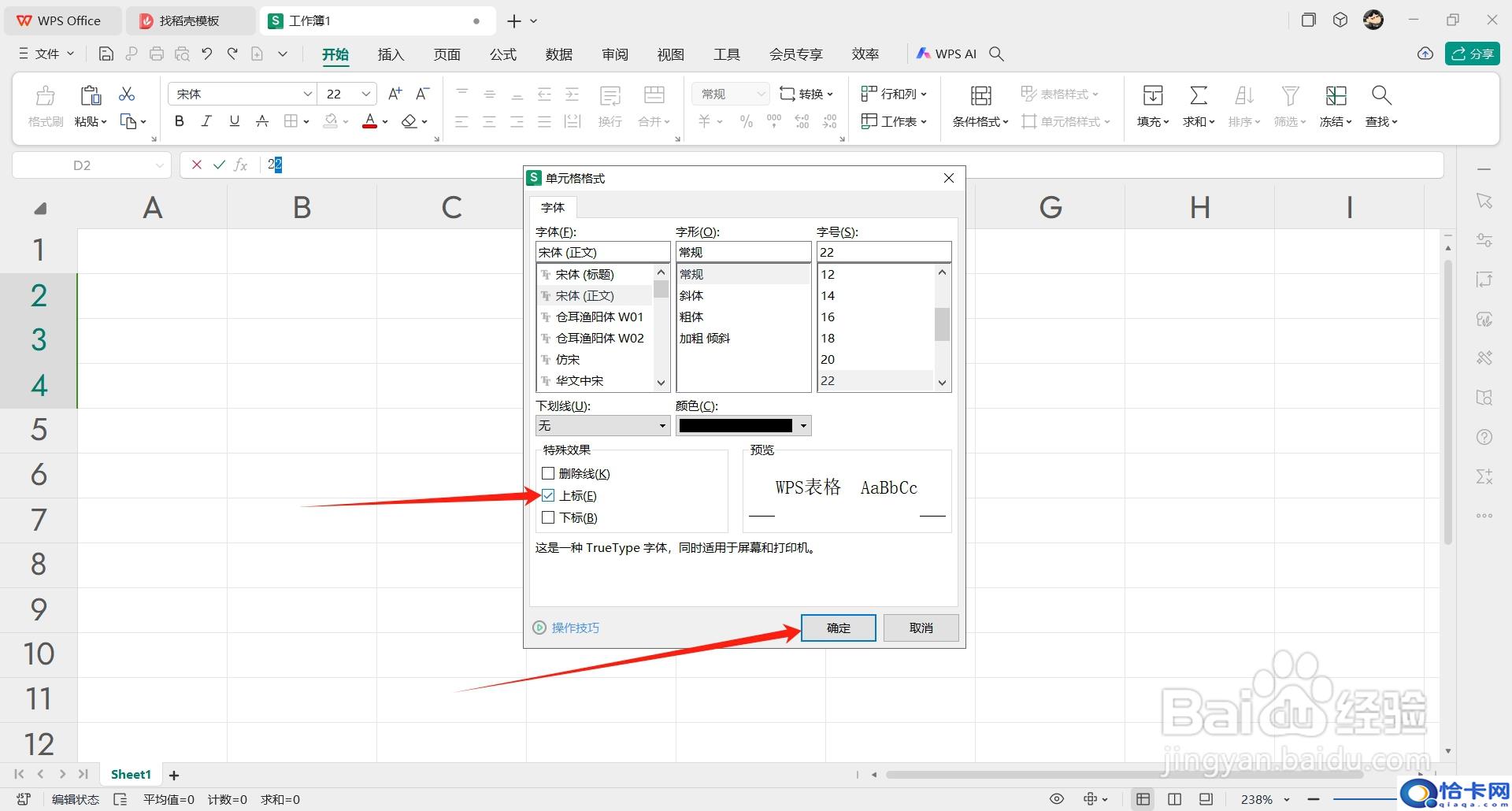Screen dimensions: 1512x811
Task: Click the search magnifier next to WPS AI
Action: (996, 54)
